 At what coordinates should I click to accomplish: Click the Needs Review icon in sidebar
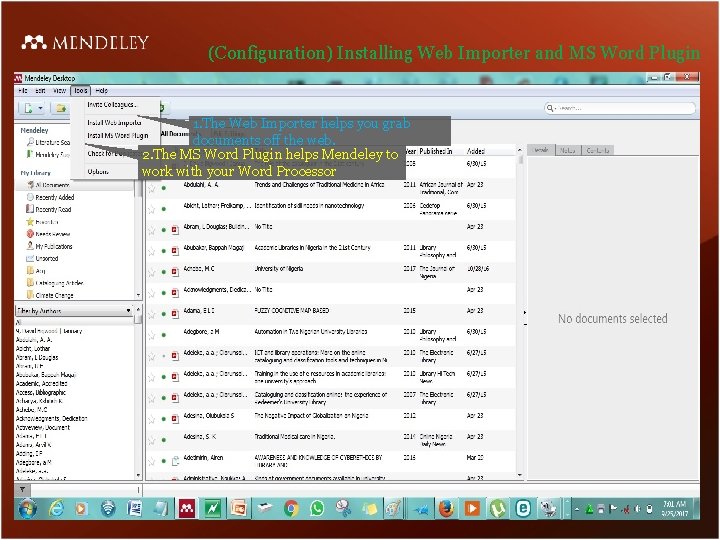[x=30, y=234]
